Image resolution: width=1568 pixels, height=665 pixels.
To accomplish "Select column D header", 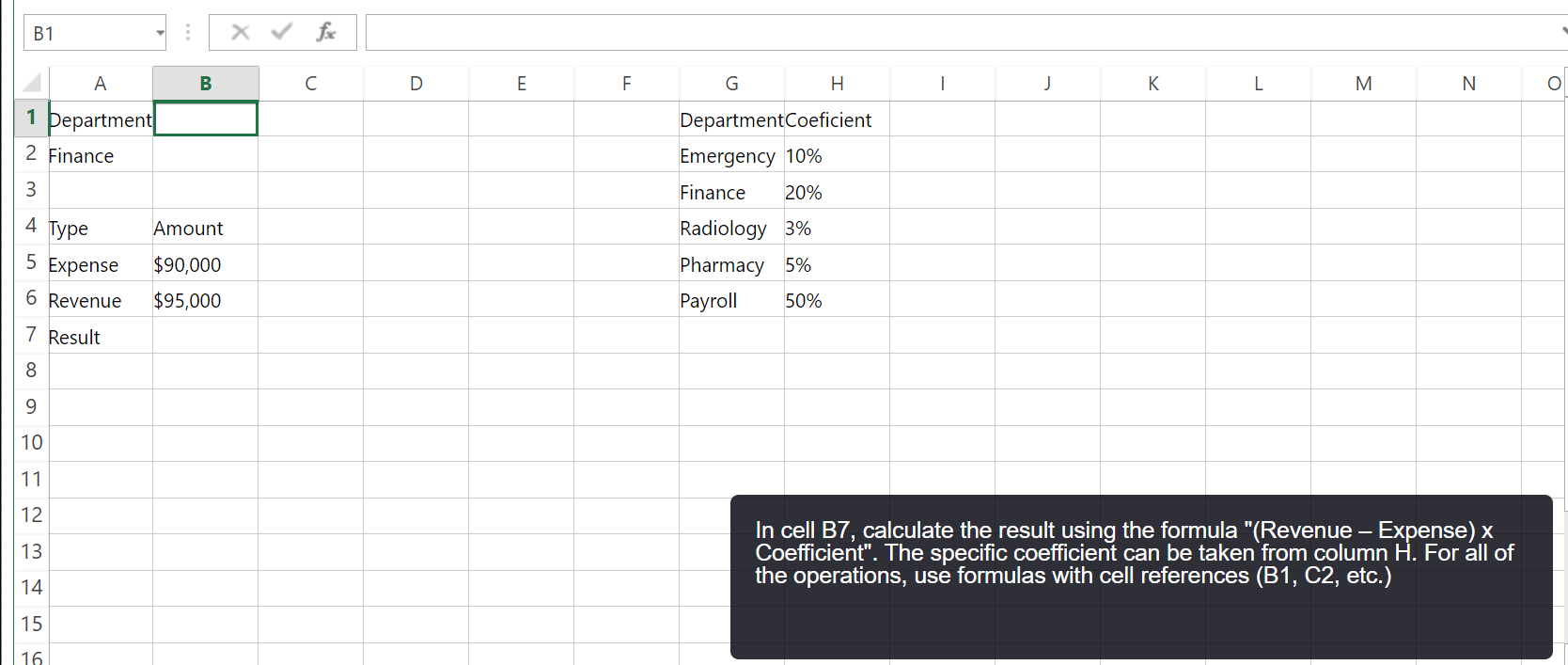I will click(416, 83).
